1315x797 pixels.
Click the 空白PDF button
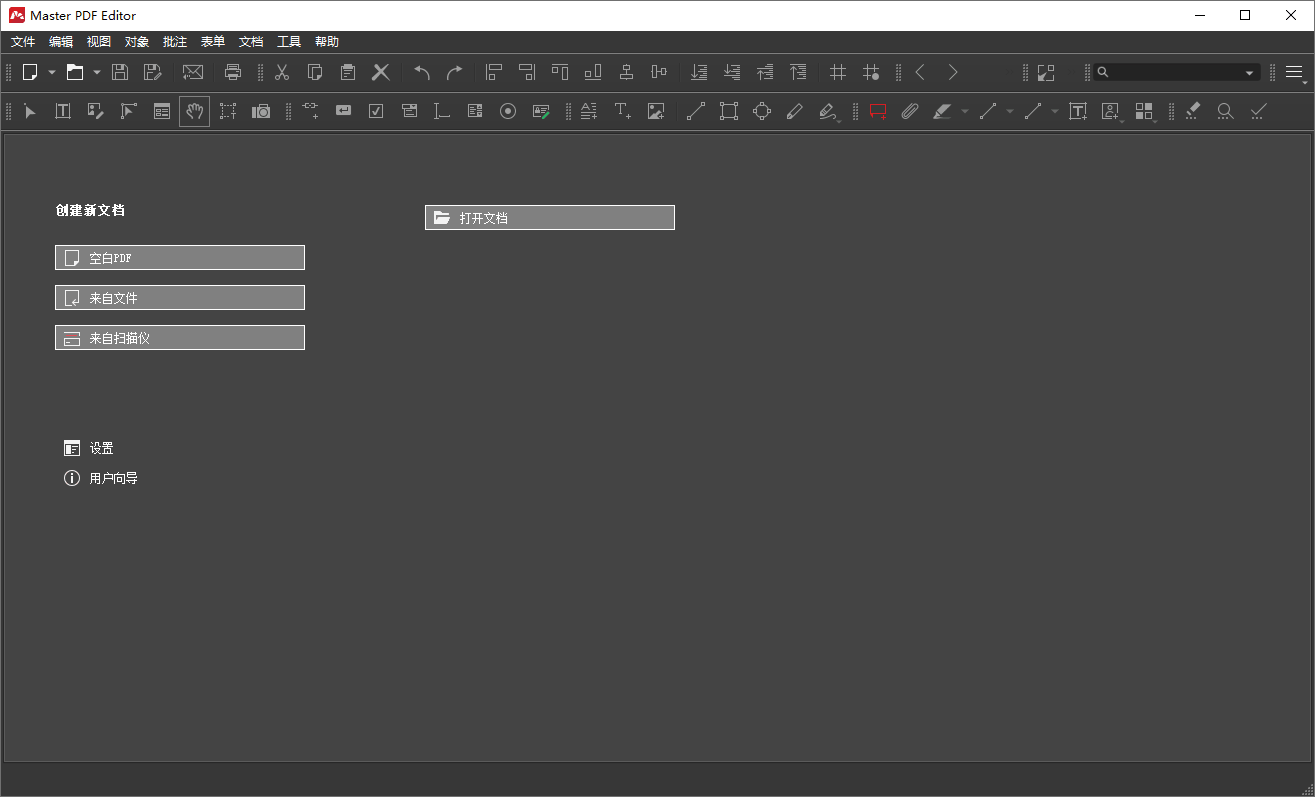tap(180, 257)
